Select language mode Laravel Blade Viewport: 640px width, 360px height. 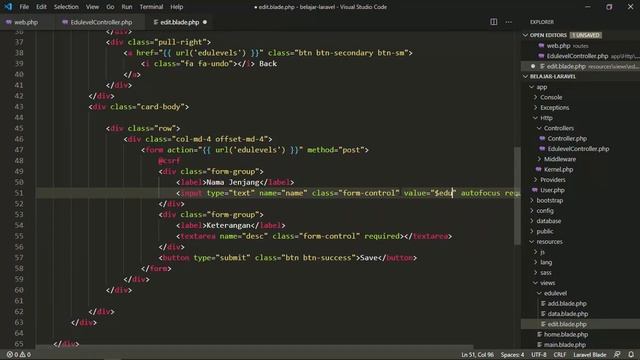pyautogui.click(x=589, y=355)
